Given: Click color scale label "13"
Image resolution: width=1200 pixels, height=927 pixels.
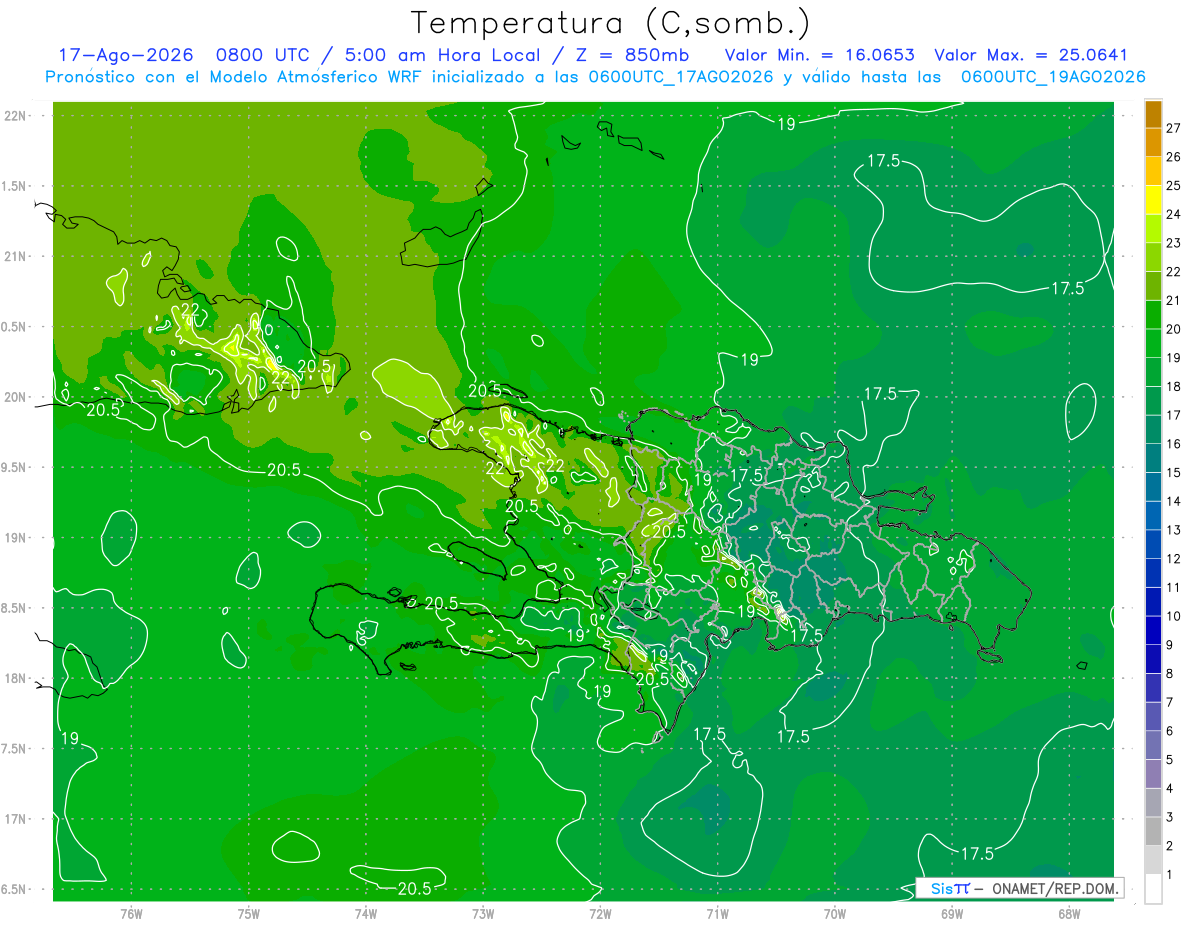Looking at the screenshot, I should [x=1174, y=530].
